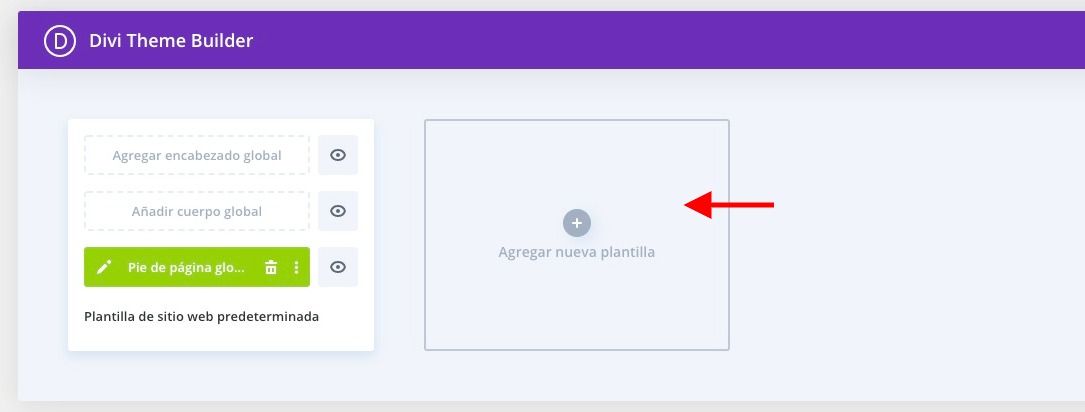The width and height of the screenshot is (1085, 412).
Task: Click Añadir cuerpo global placeholder
Action: [x=197, y=211]
